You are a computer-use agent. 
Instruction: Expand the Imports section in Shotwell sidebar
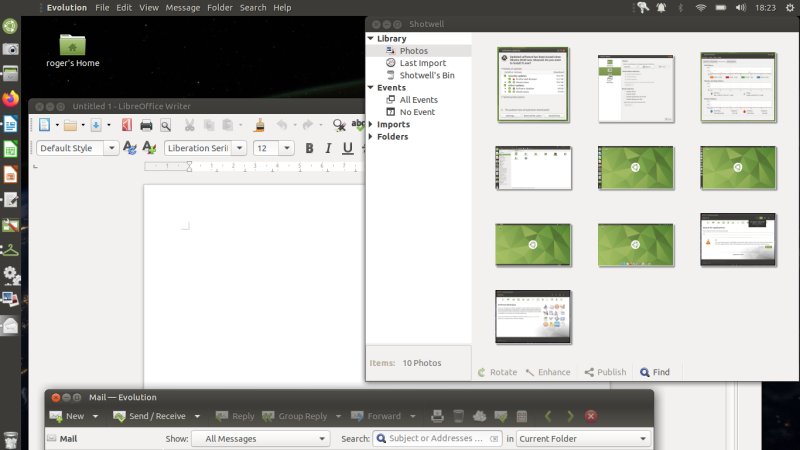coord(372,124)
